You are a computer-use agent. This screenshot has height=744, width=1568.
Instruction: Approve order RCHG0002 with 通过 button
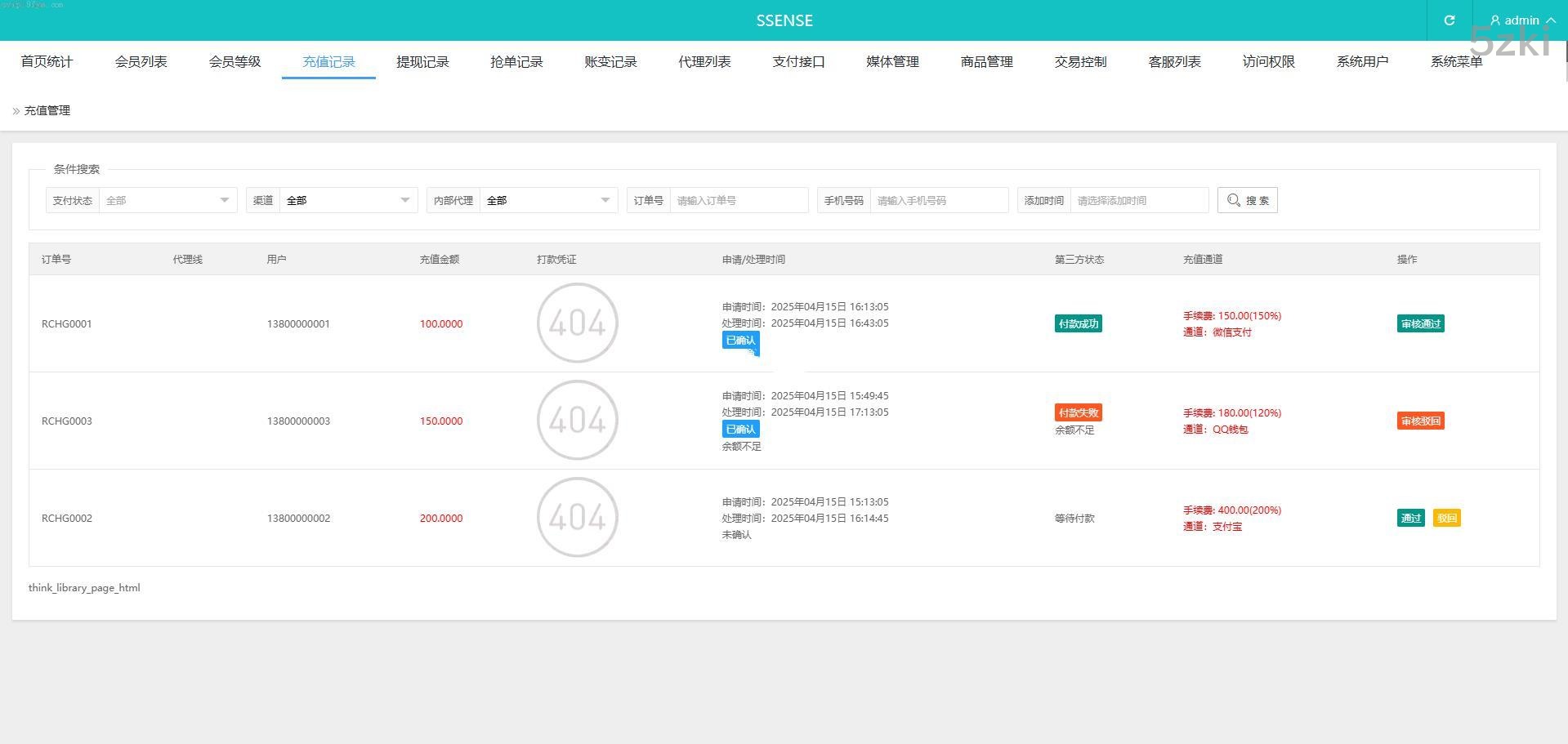point(1410,518)
